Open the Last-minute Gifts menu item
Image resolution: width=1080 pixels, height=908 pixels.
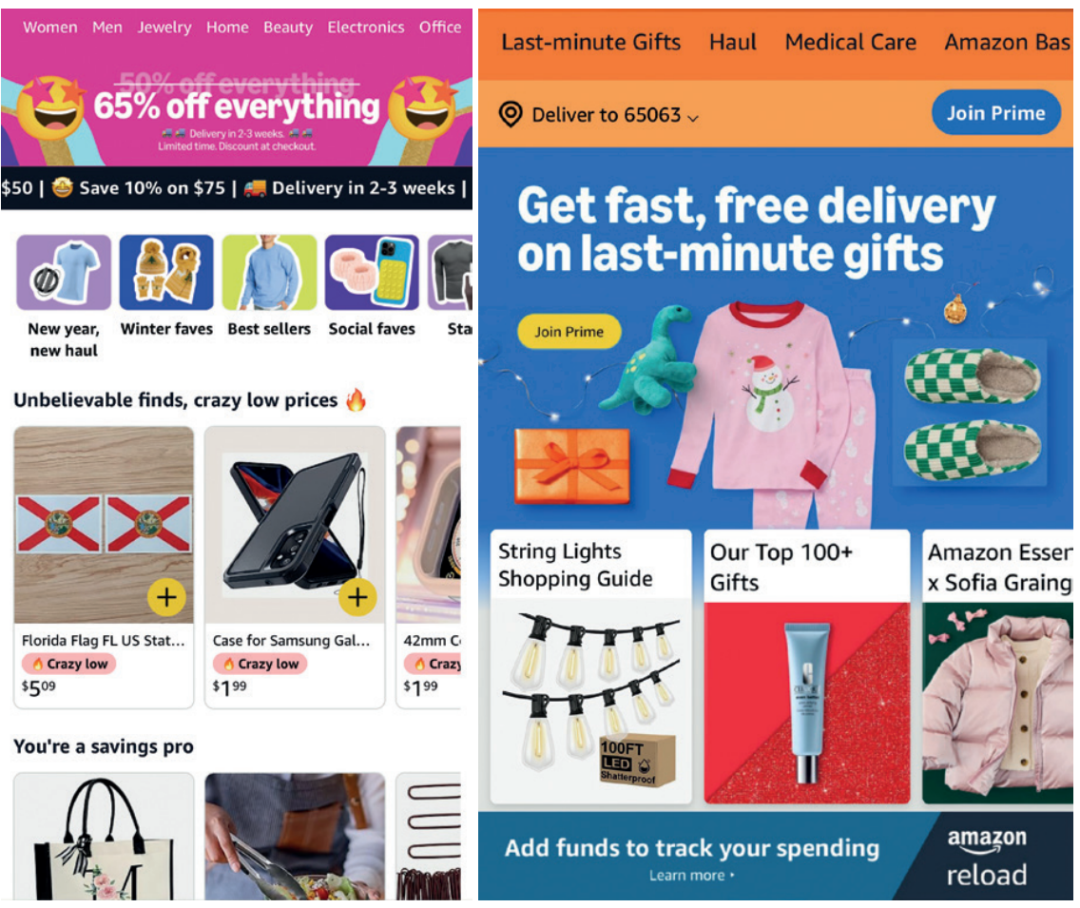coord(591,43)
